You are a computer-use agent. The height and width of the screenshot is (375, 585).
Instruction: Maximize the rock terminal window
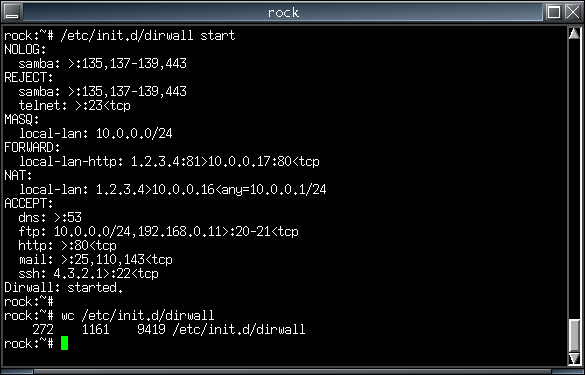[554, 12]
